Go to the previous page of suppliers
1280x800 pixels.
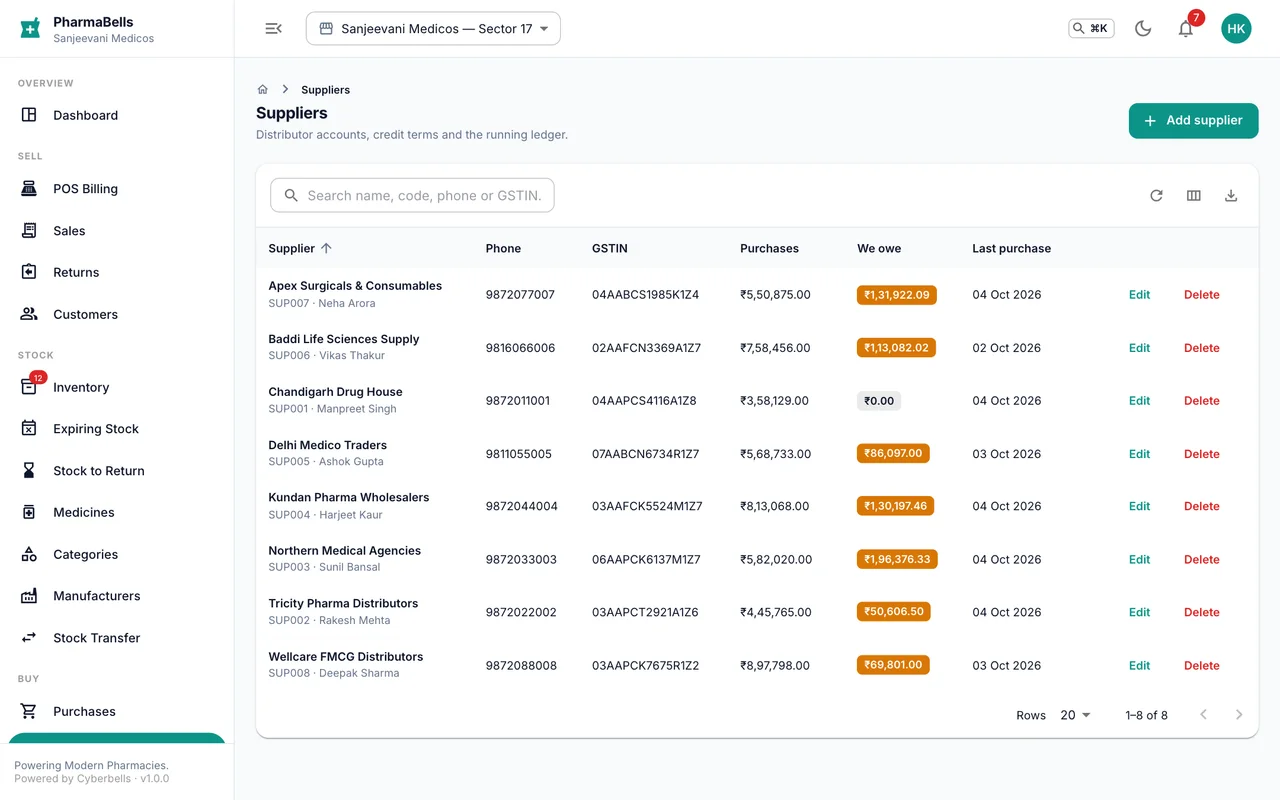(x=1203, y=715)
